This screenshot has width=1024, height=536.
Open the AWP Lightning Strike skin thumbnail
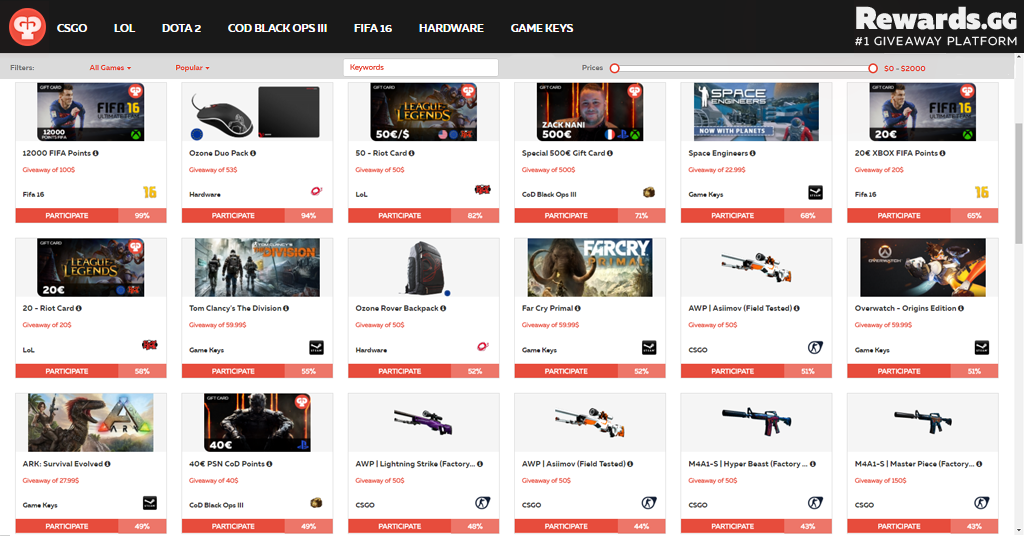click(424, 422)
